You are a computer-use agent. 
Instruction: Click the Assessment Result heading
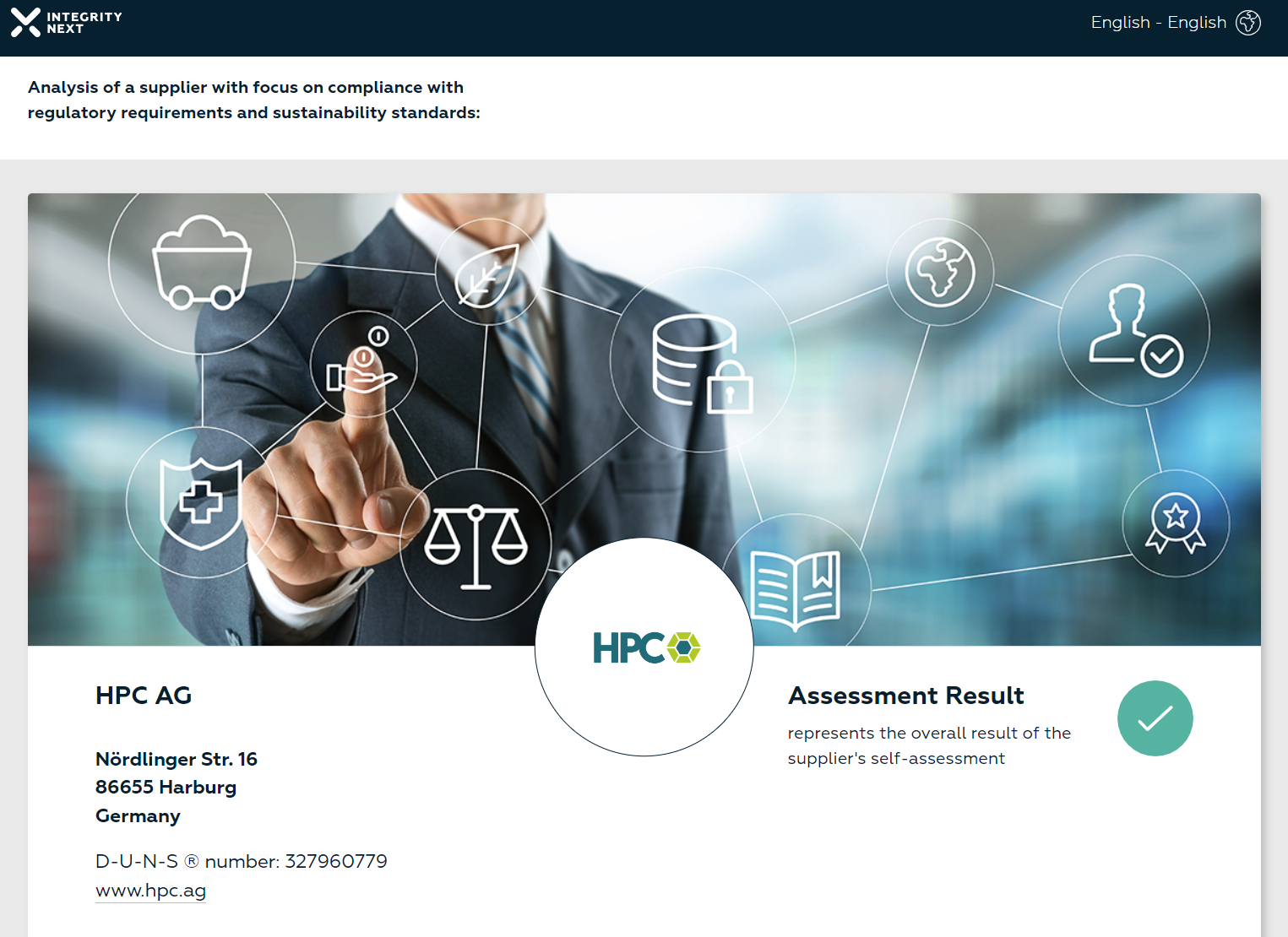tap(905, 696)
